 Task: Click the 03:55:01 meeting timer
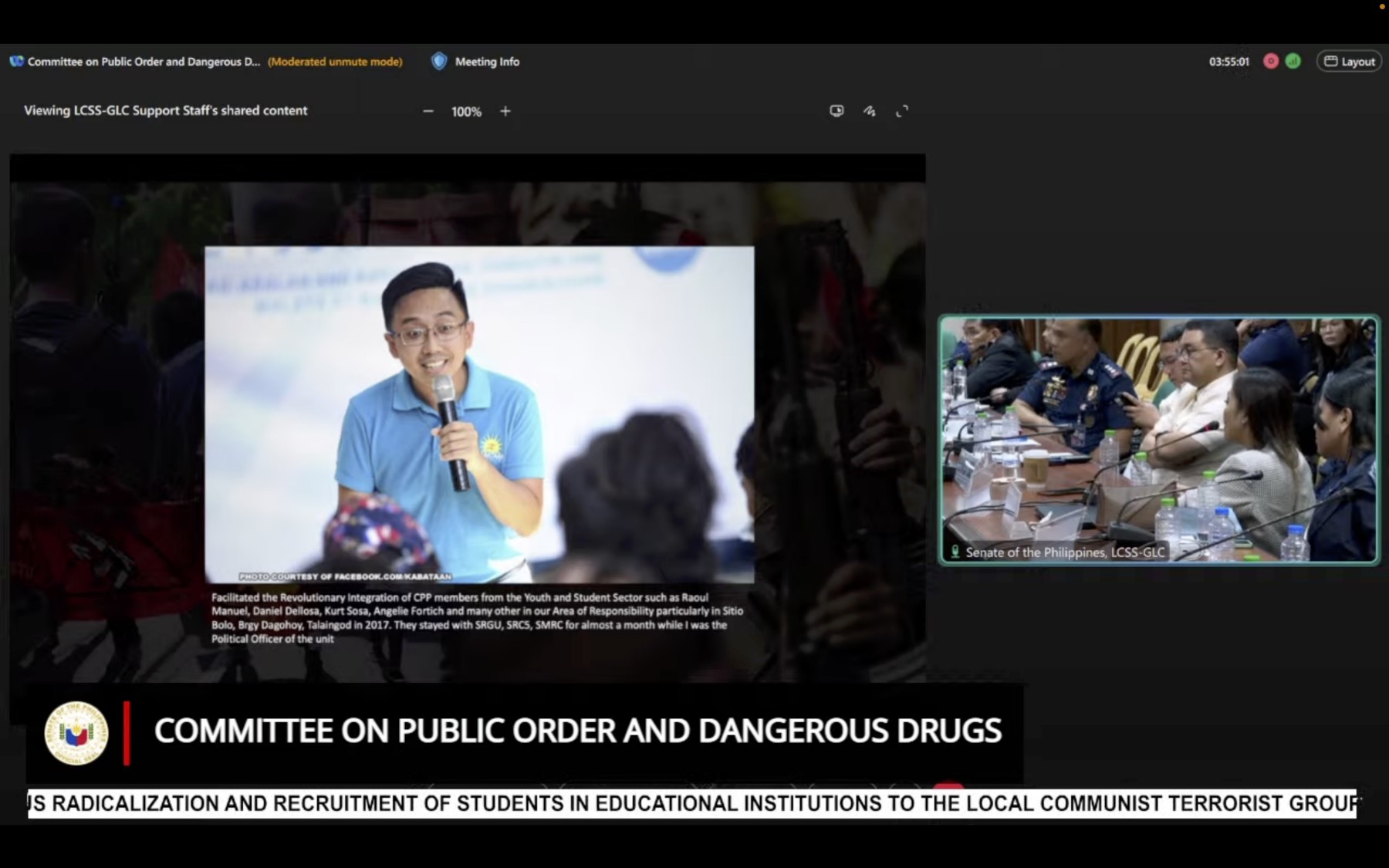(x=1228, y=62)
